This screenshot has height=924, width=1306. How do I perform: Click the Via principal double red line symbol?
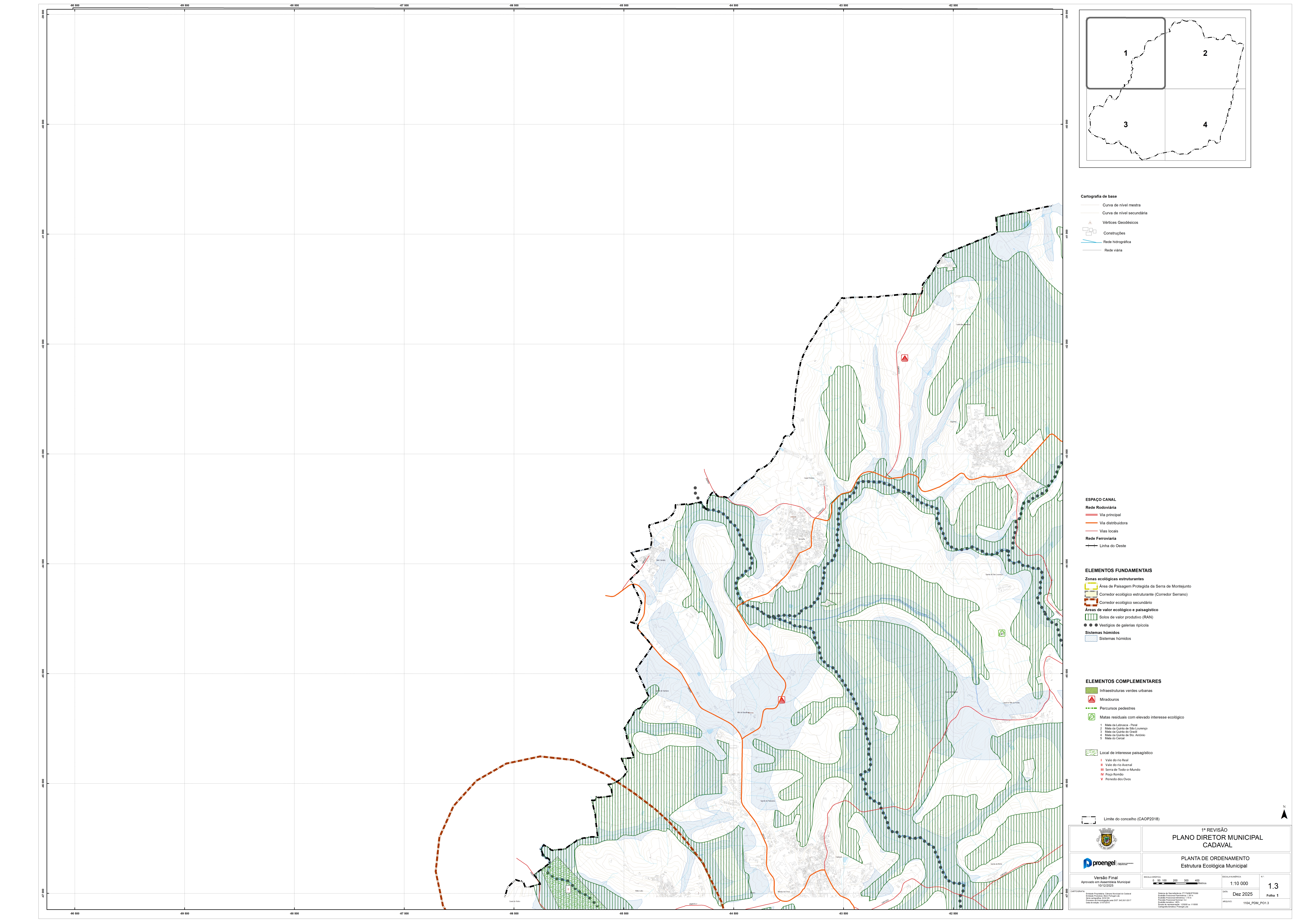click(x=1092, y=515)
